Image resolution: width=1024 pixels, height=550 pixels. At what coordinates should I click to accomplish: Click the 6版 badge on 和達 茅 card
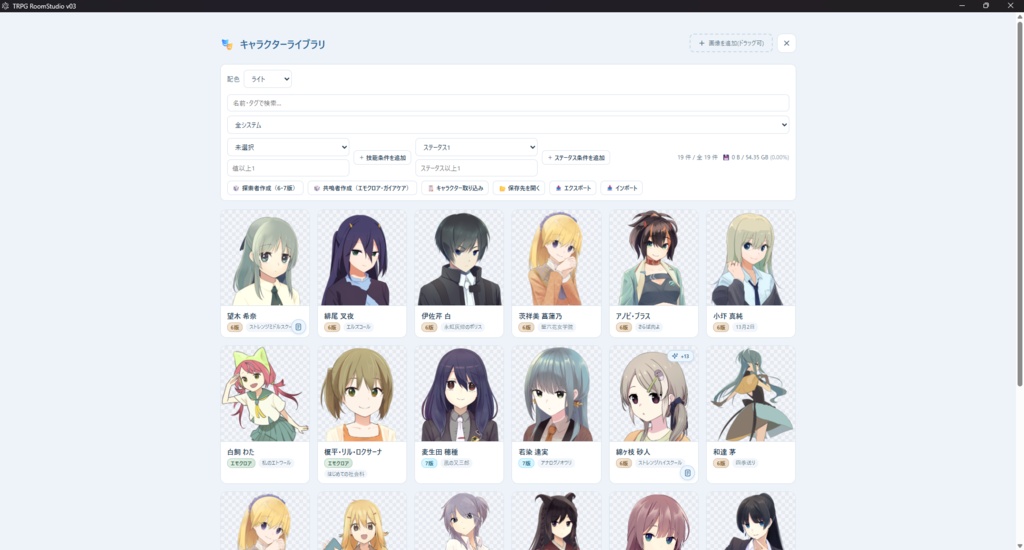click(721, 463)
